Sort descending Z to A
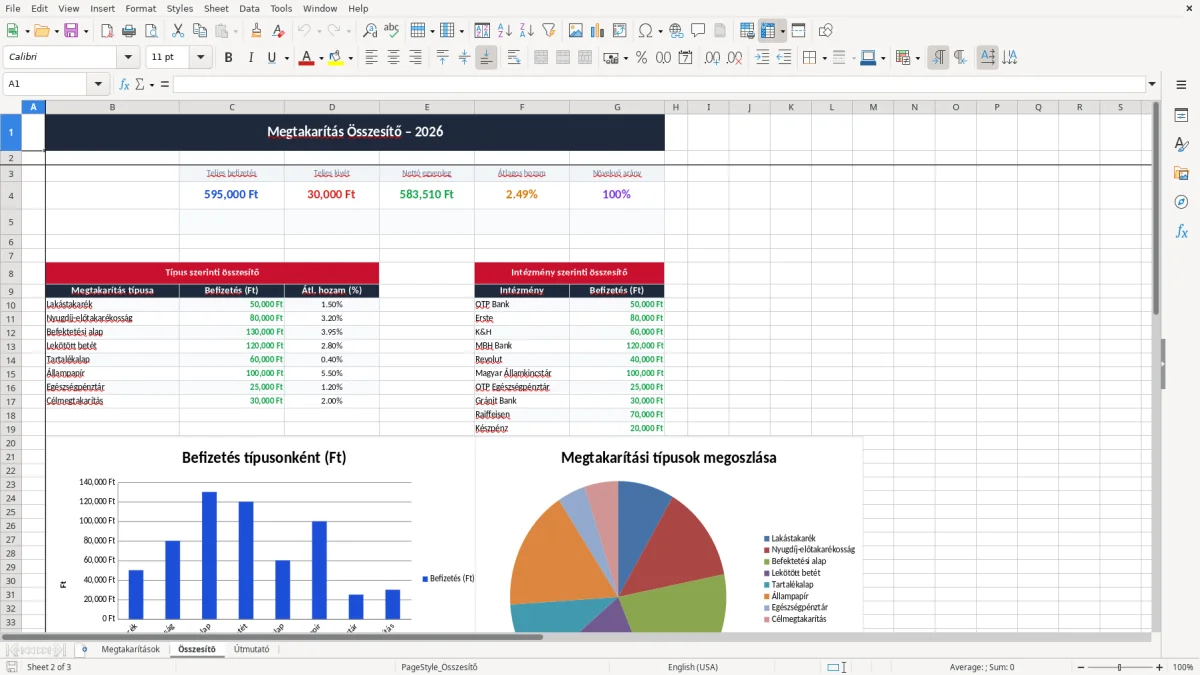Viewport: 1200px width, 675px height. 527,31
